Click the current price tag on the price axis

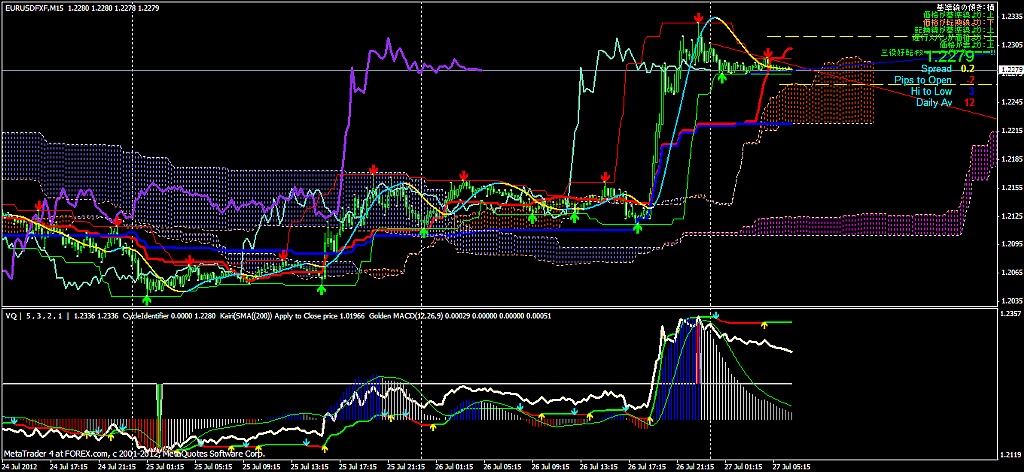coord(1010,69)
